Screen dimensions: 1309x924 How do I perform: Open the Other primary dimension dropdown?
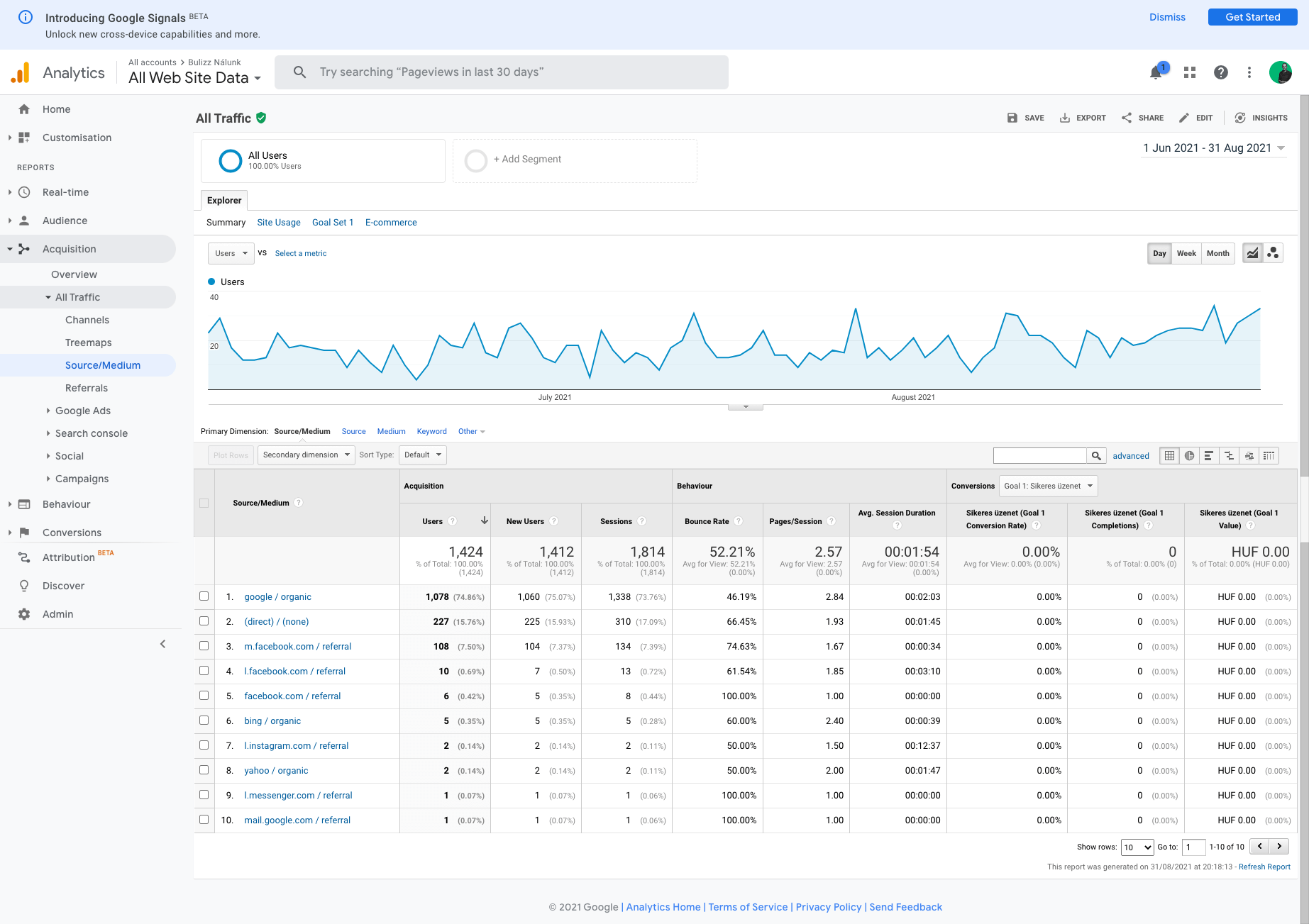click(471, 431)
